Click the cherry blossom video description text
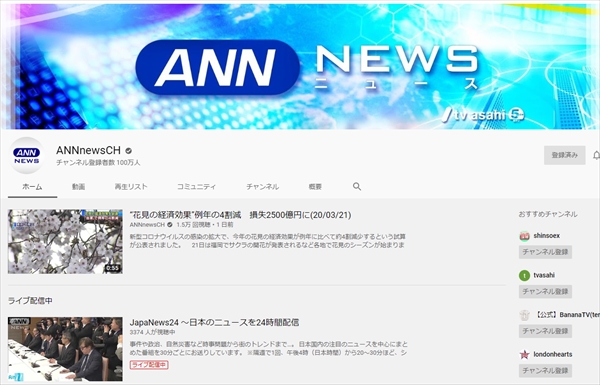Image resolution: width=600 pixels, height=385 pixels. click(x=267, y=241)
